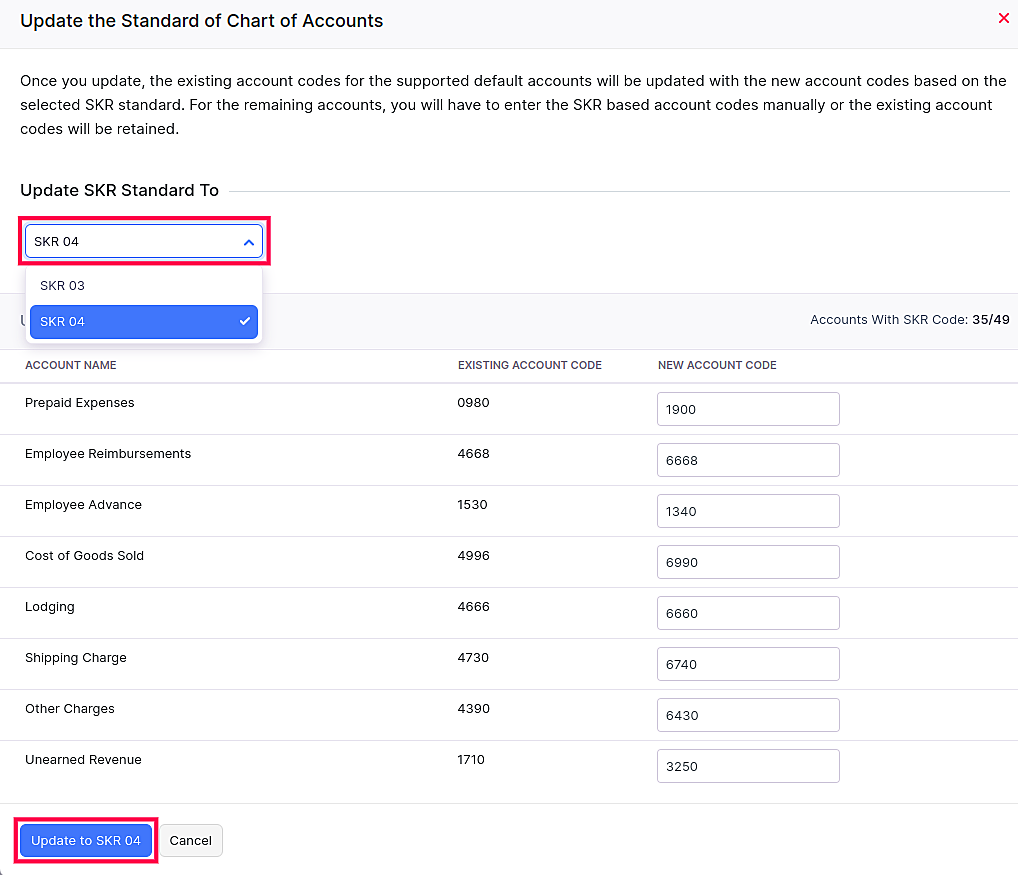Select Cost of Goods Sold code field
The height and width of the screenshot is (875, 1018).
(x=747, y=562)
